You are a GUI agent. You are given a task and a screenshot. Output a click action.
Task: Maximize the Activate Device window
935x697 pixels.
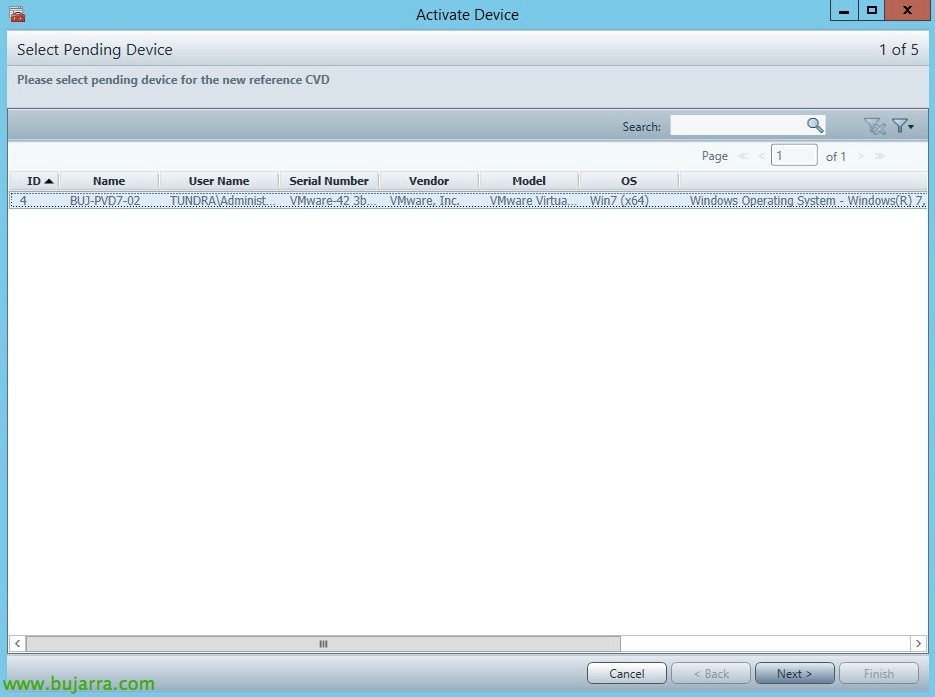click(871, 10)
